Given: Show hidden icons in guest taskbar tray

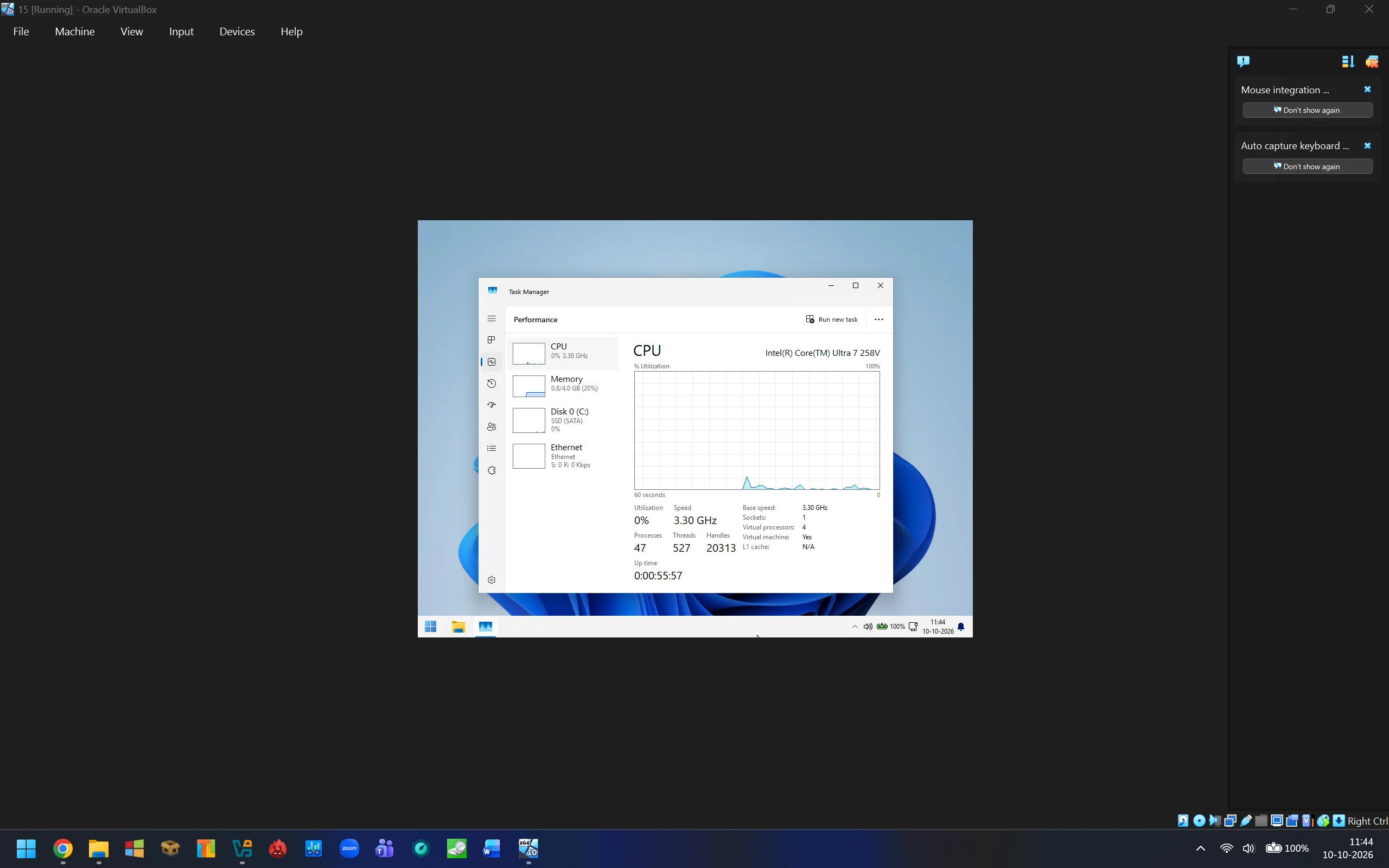Looking at the screenshot, I should pos(855,626).
